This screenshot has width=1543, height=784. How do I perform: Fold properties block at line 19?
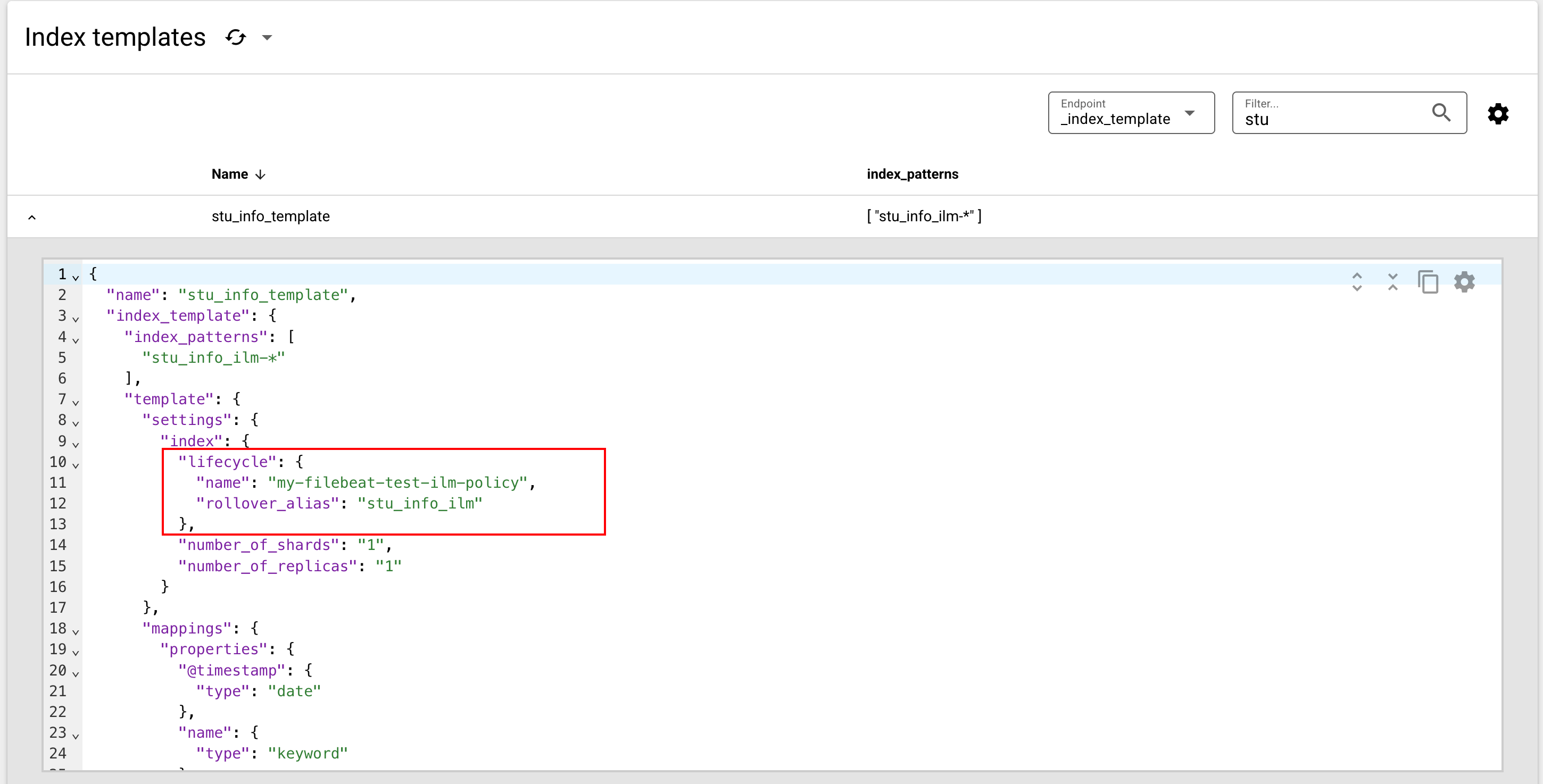pos(76,652)
